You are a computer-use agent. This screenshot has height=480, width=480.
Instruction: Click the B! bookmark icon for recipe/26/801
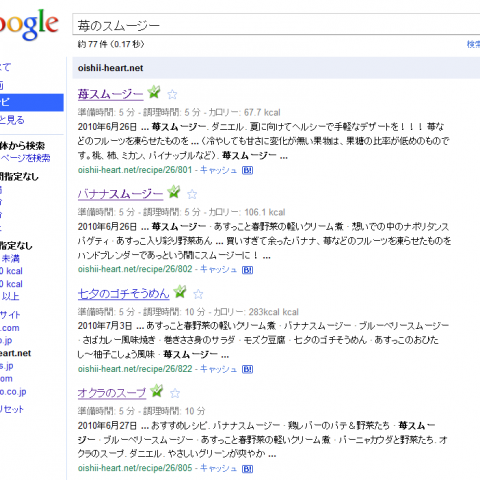pos(247,170)
